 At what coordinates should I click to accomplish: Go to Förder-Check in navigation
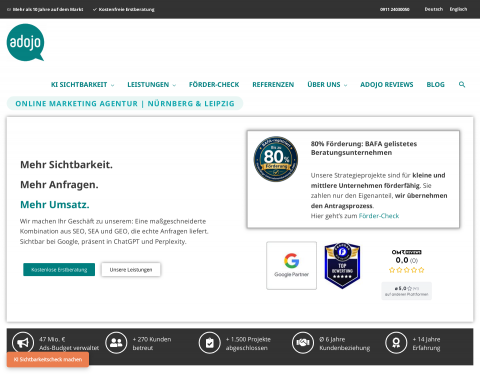(214, 85)
